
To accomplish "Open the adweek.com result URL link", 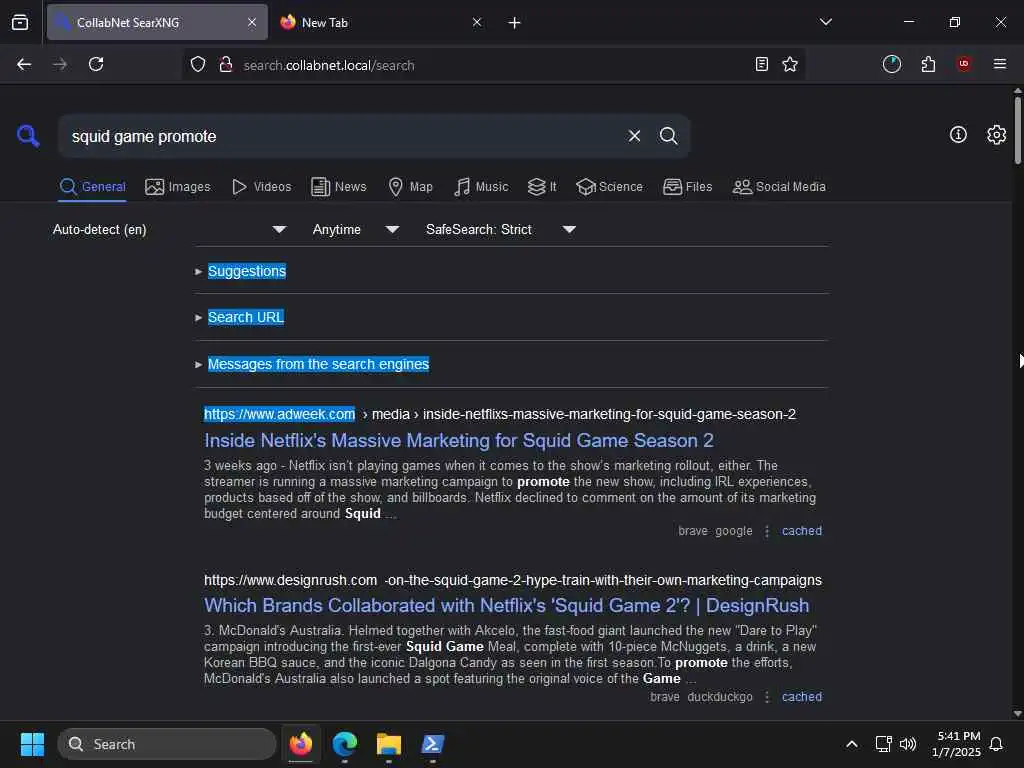I will coord(500,414).
